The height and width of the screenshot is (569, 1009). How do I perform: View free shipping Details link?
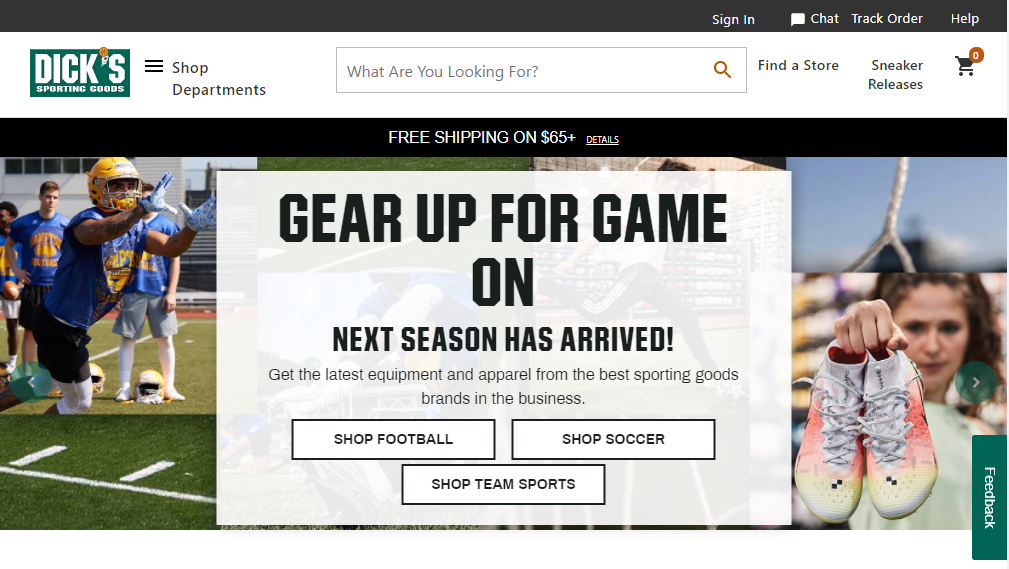point(602,140)
